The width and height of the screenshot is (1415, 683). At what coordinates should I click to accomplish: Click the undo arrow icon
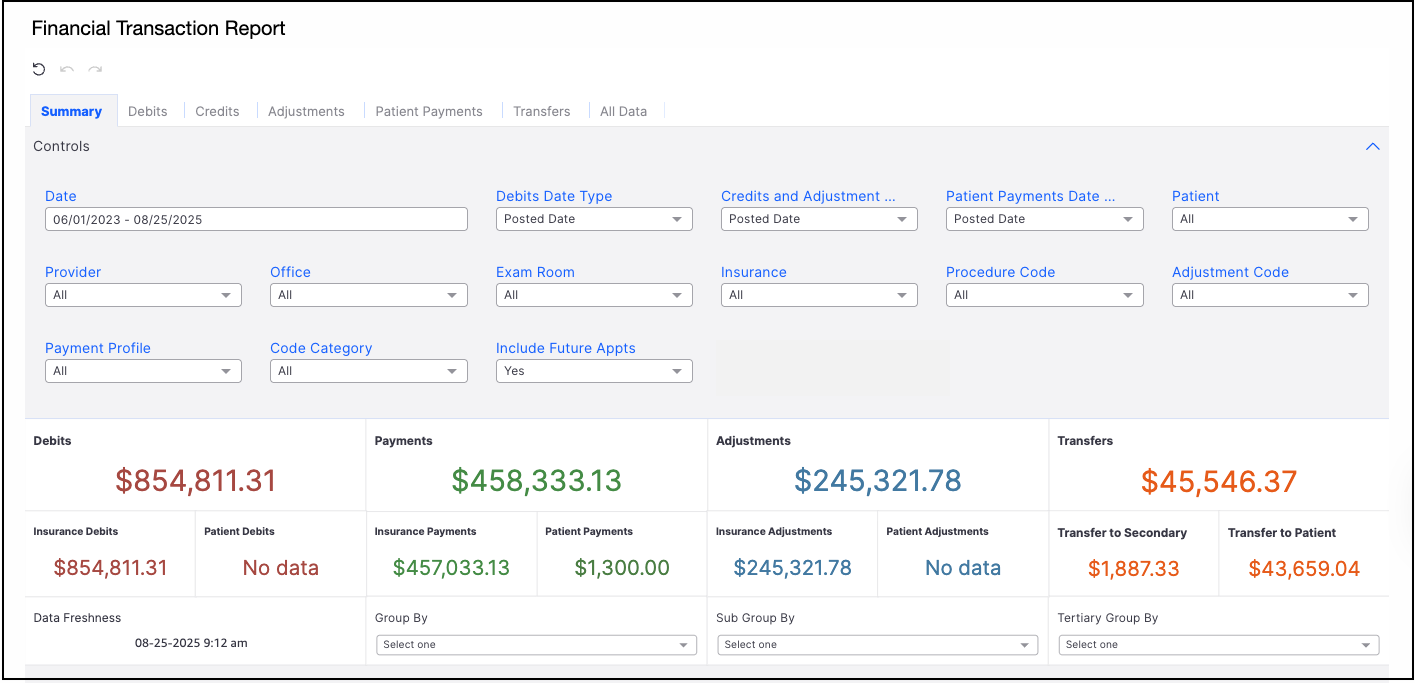pyautogui.click(x=67, y=69)
